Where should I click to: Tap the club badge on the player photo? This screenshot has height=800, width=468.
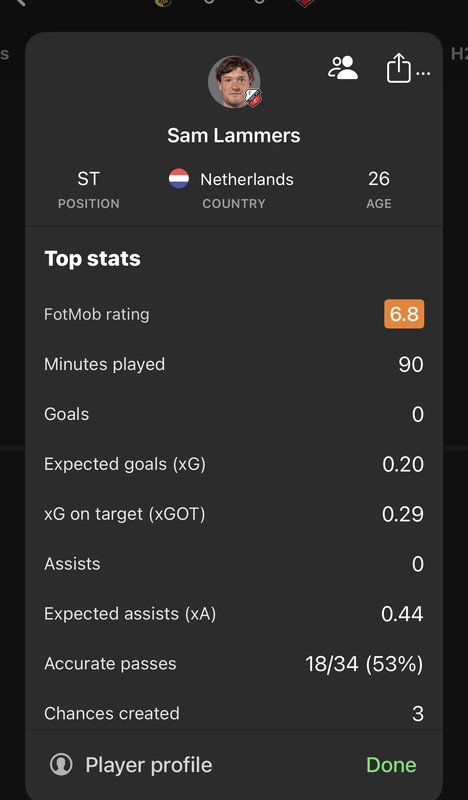[x=253, y=97]
